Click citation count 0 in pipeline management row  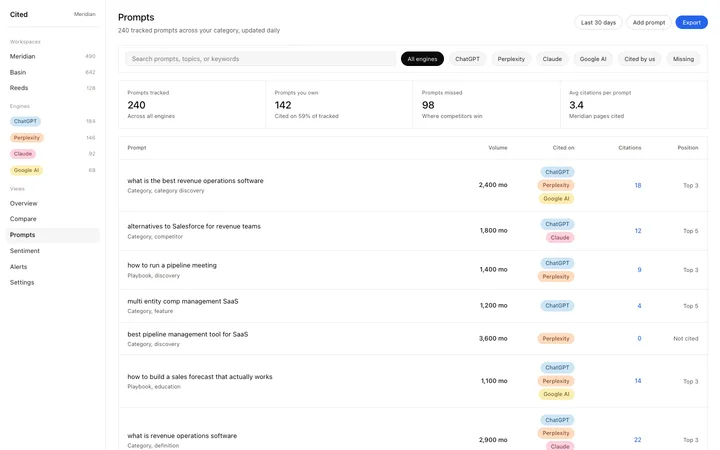[639, 339]
